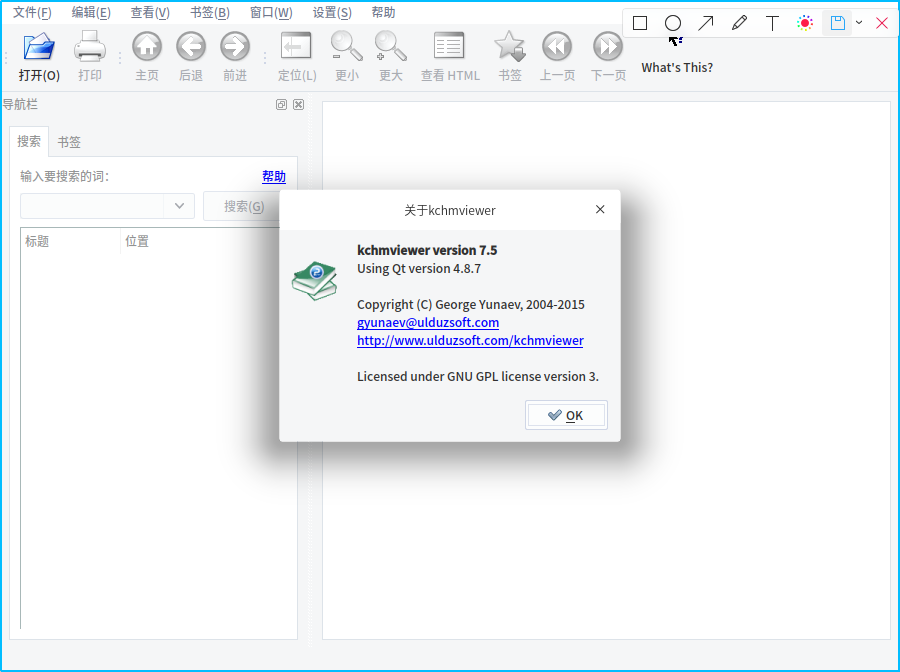This screenshot has width=900, height=672.
Task: Float the 导航栏 navigation panel
Action: tap(281, 104)
